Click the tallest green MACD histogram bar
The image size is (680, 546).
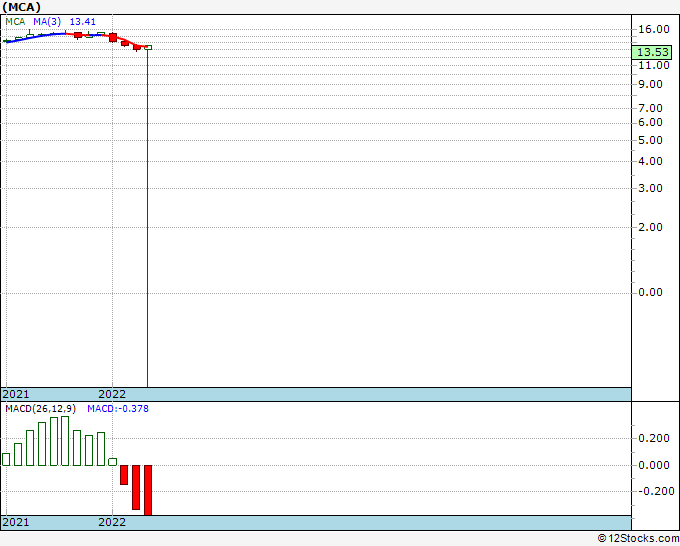pos(65,441)
